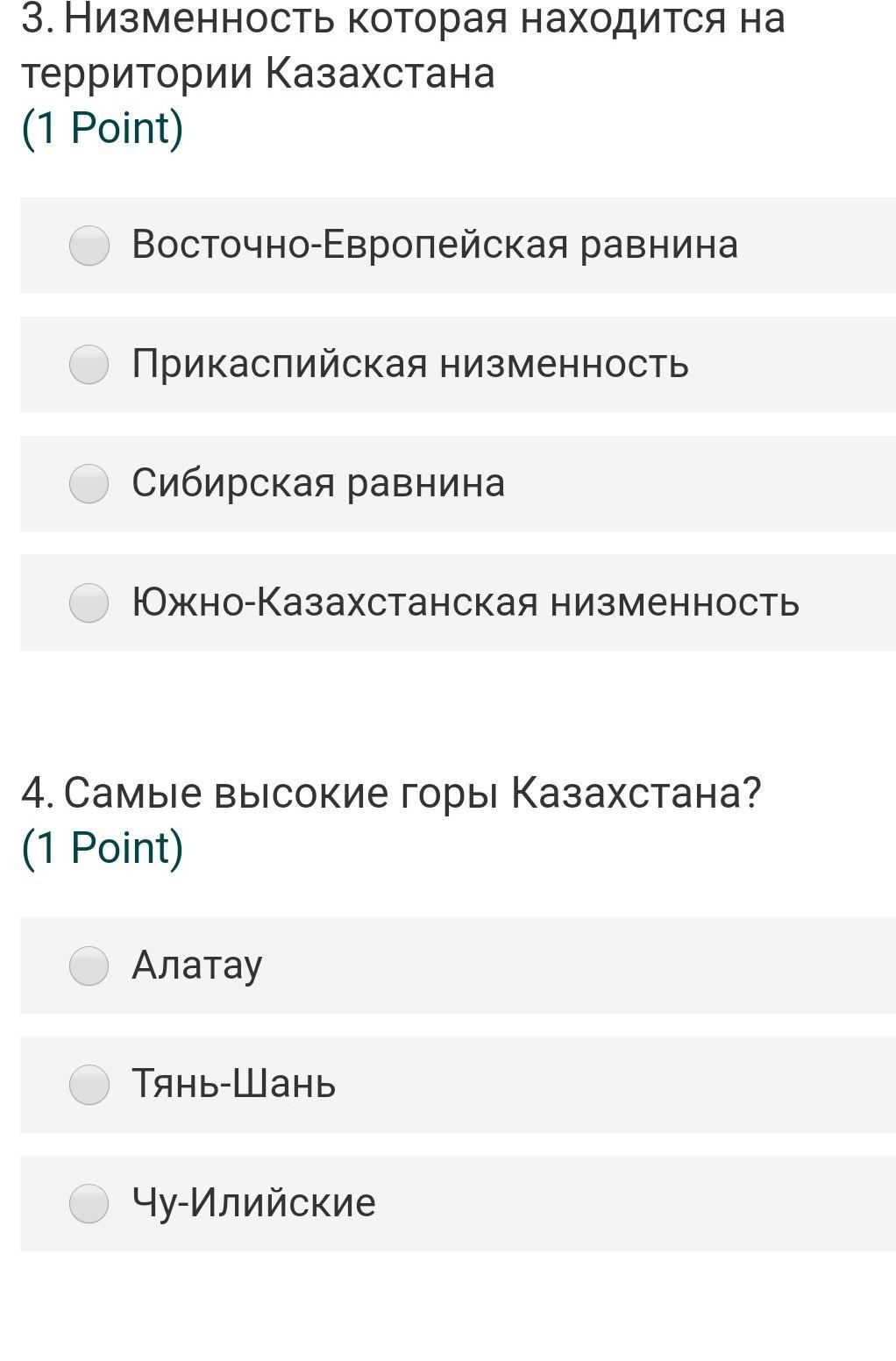
Task: Click the number 4 of the question
Action: pos(35,794)
